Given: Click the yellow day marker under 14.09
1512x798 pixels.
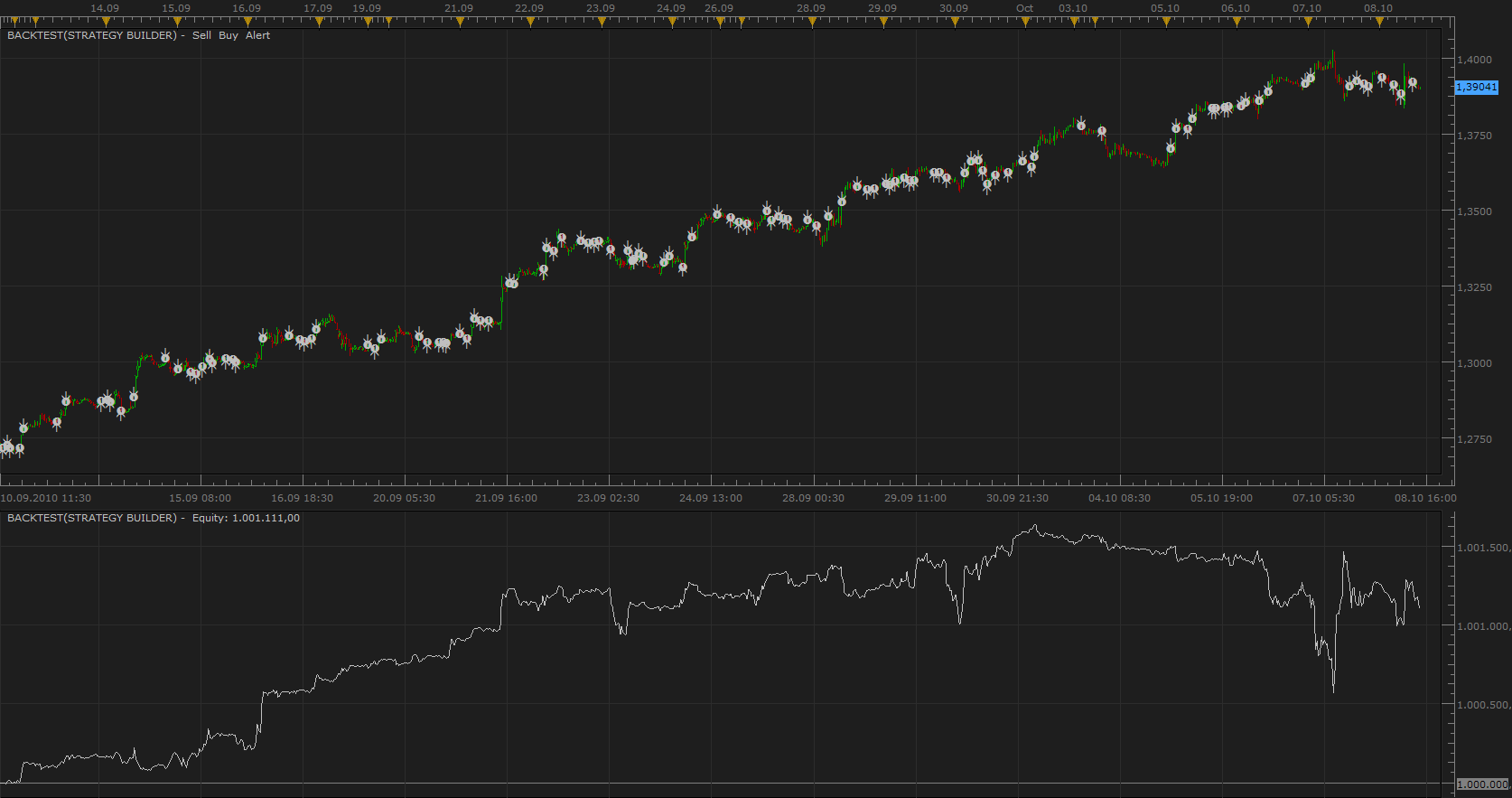Looking at the screenshot, I should (x=105, y=22).
